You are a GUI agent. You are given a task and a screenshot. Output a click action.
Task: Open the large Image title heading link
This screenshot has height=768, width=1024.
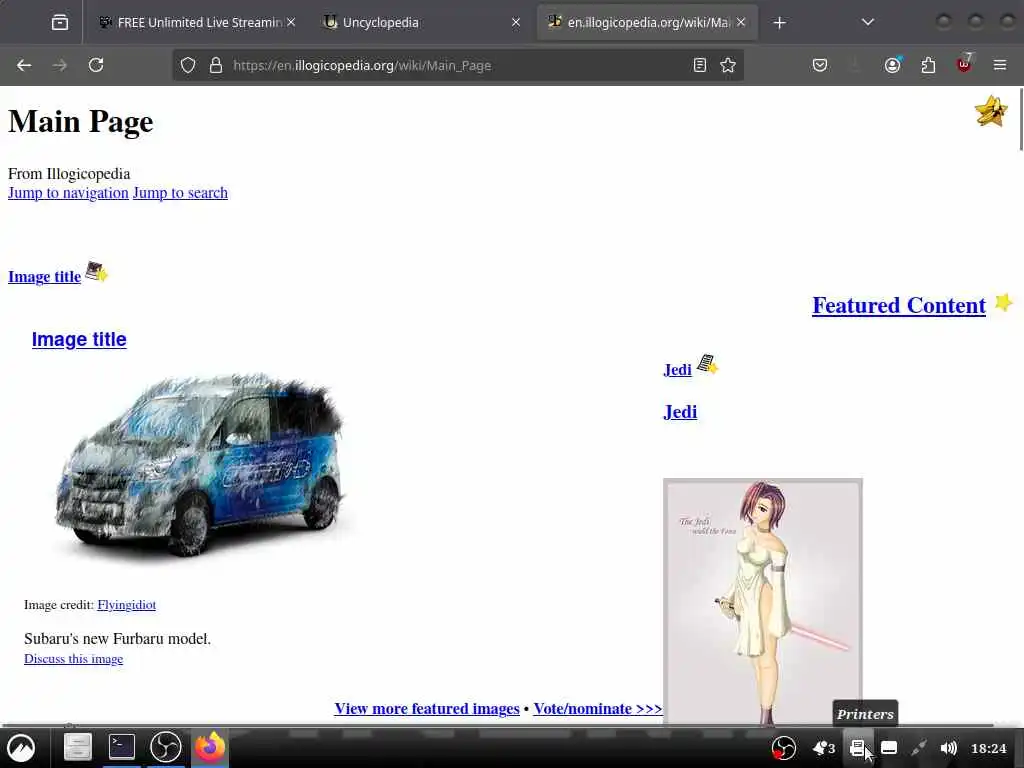click(79, 340)
